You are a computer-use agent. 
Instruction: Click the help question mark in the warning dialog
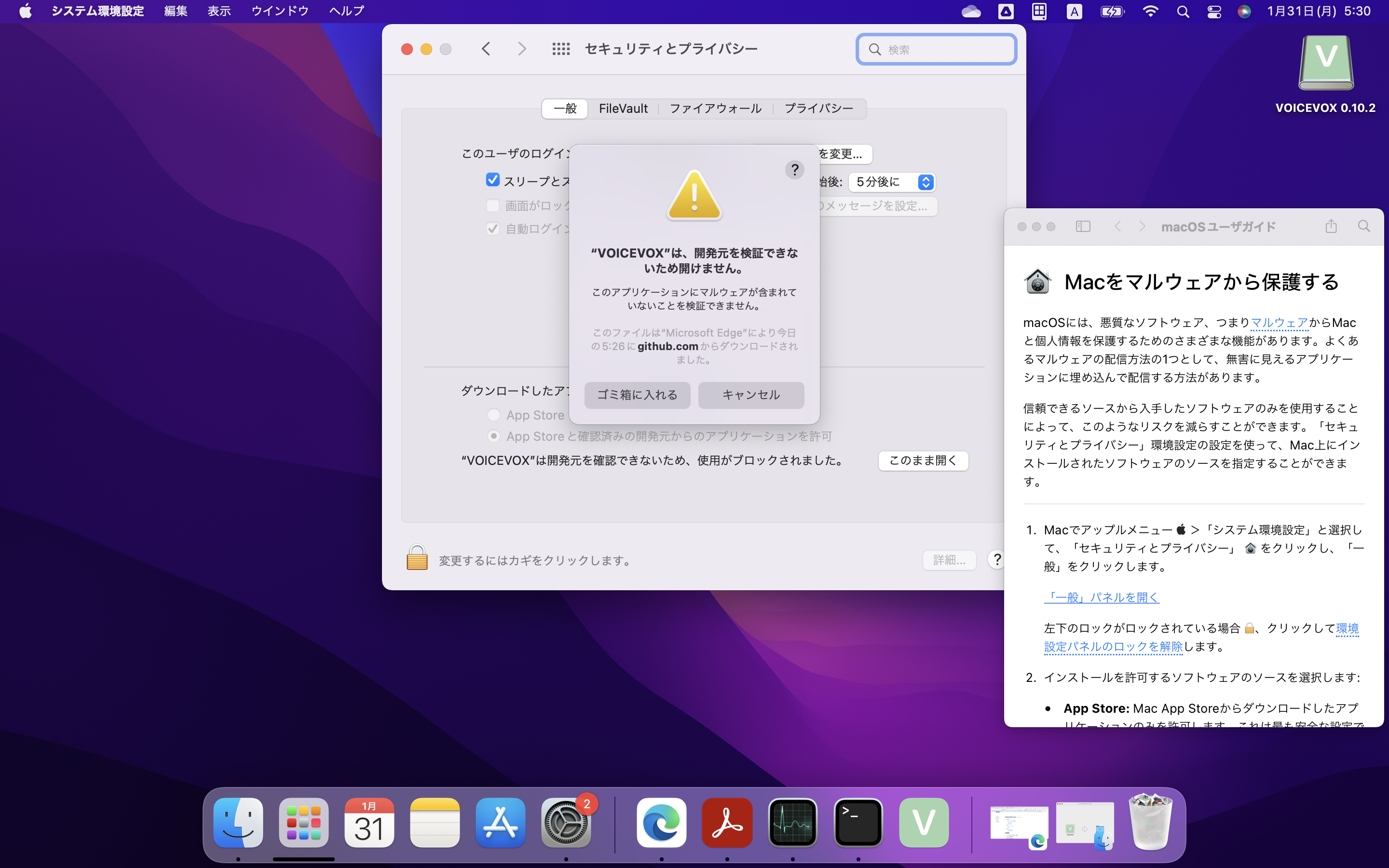coord(794,169)
